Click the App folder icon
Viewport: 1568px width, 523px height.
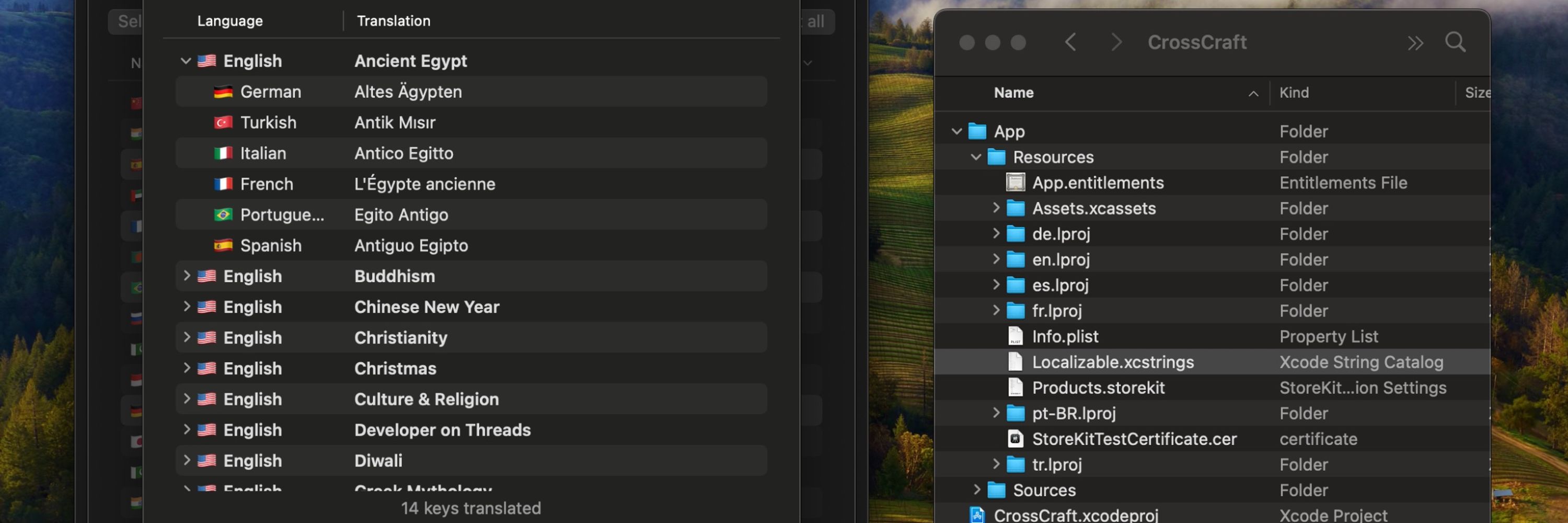(x=977, y=131)
